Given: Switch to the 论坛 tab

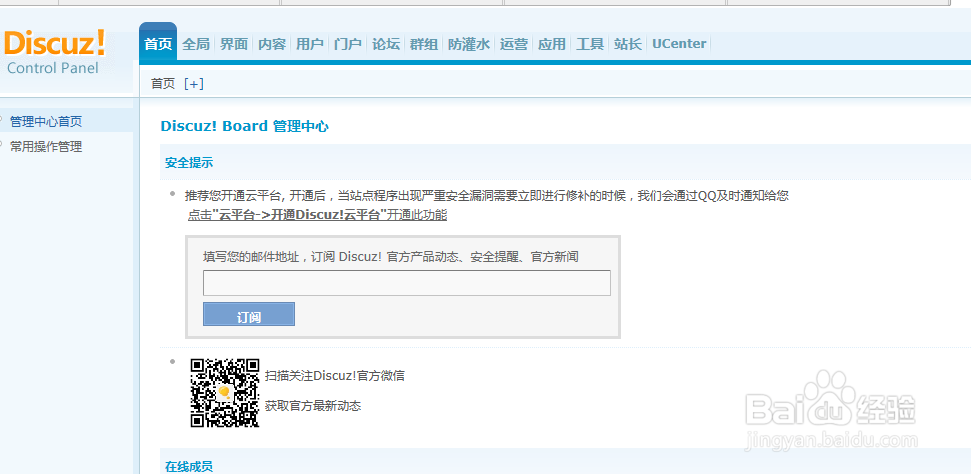Looking at the screenshot, I should (x=386, y=44).
